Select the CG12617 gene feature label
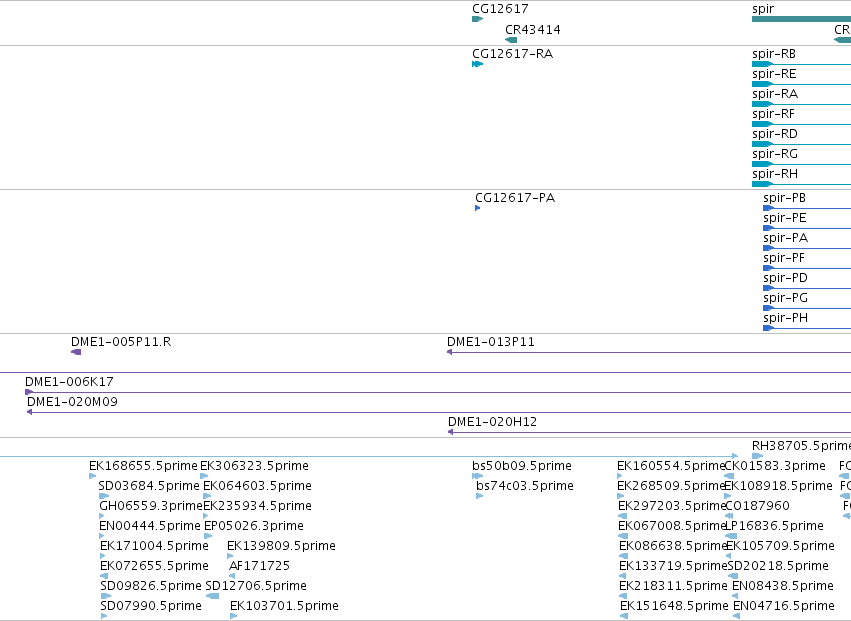The image size is (851, 621). pos(500,9)
